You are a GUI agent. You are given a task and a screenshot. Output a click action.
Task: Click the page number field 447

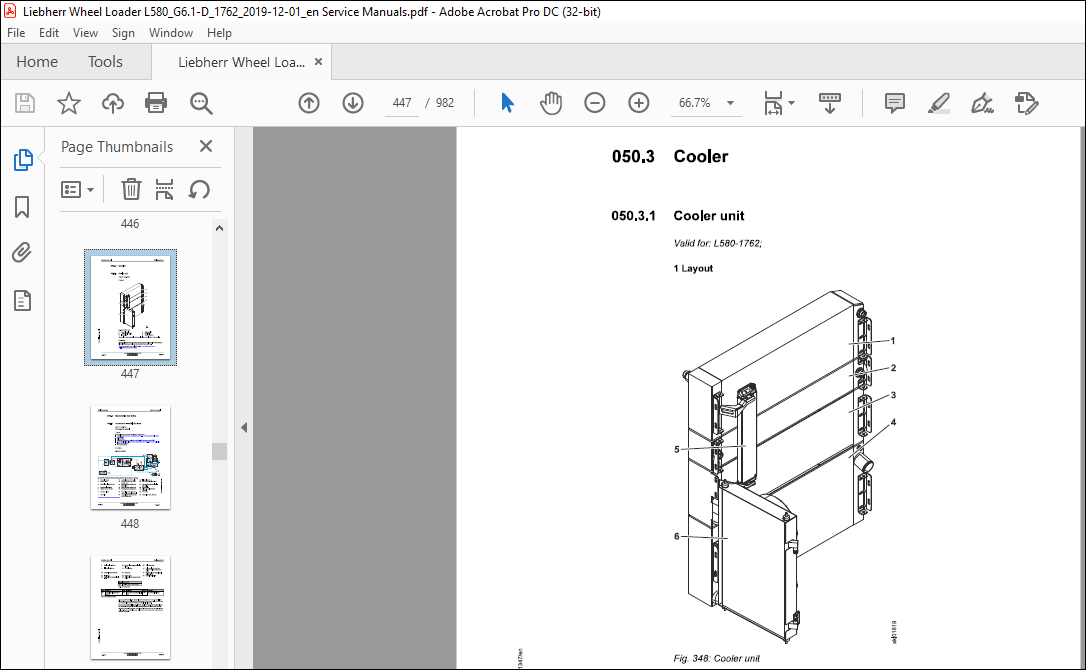402,103
